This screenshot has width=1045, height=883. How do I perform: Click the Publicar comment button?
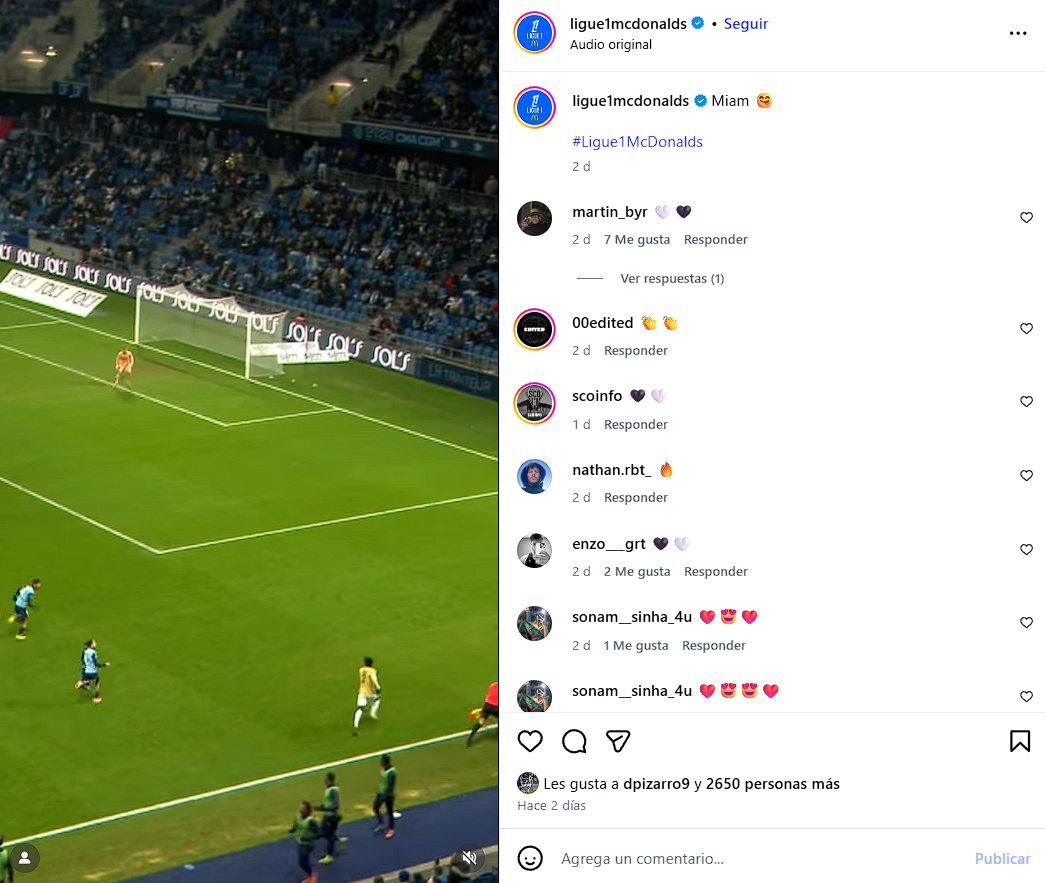coord(1002,858)
